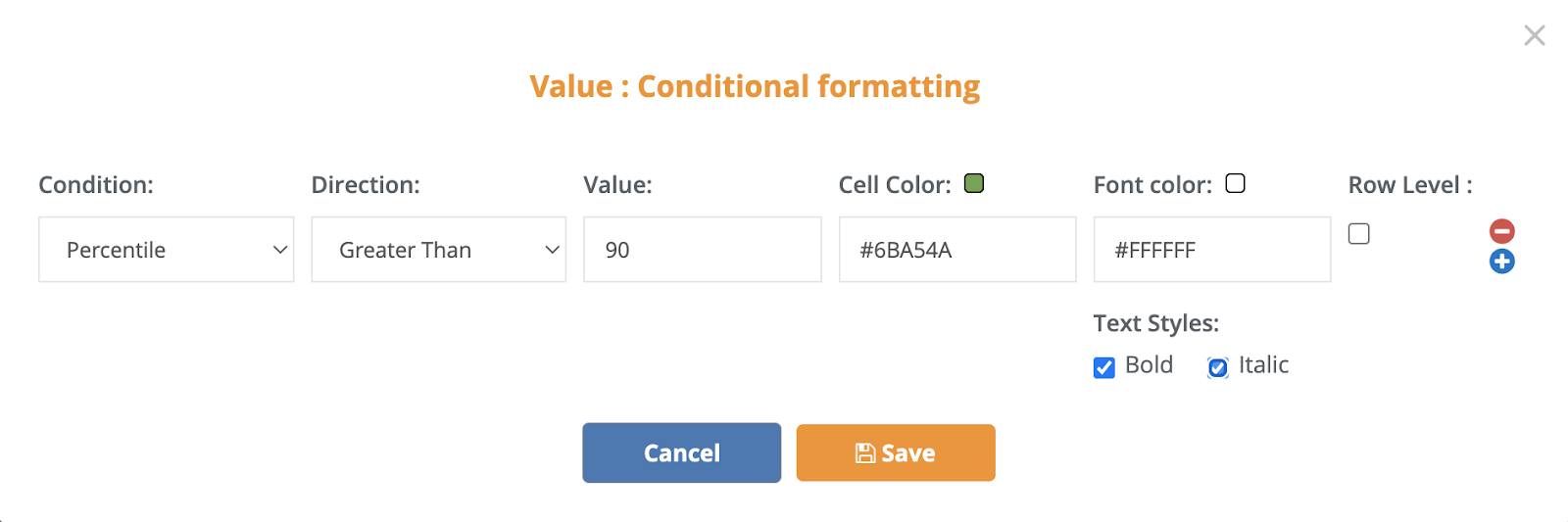
Task: Click the Bold label text
Action: [1149, 365]
